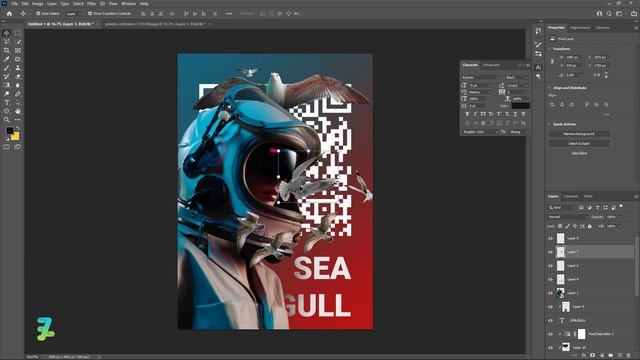Click the Remove Background button

(579, 134)
